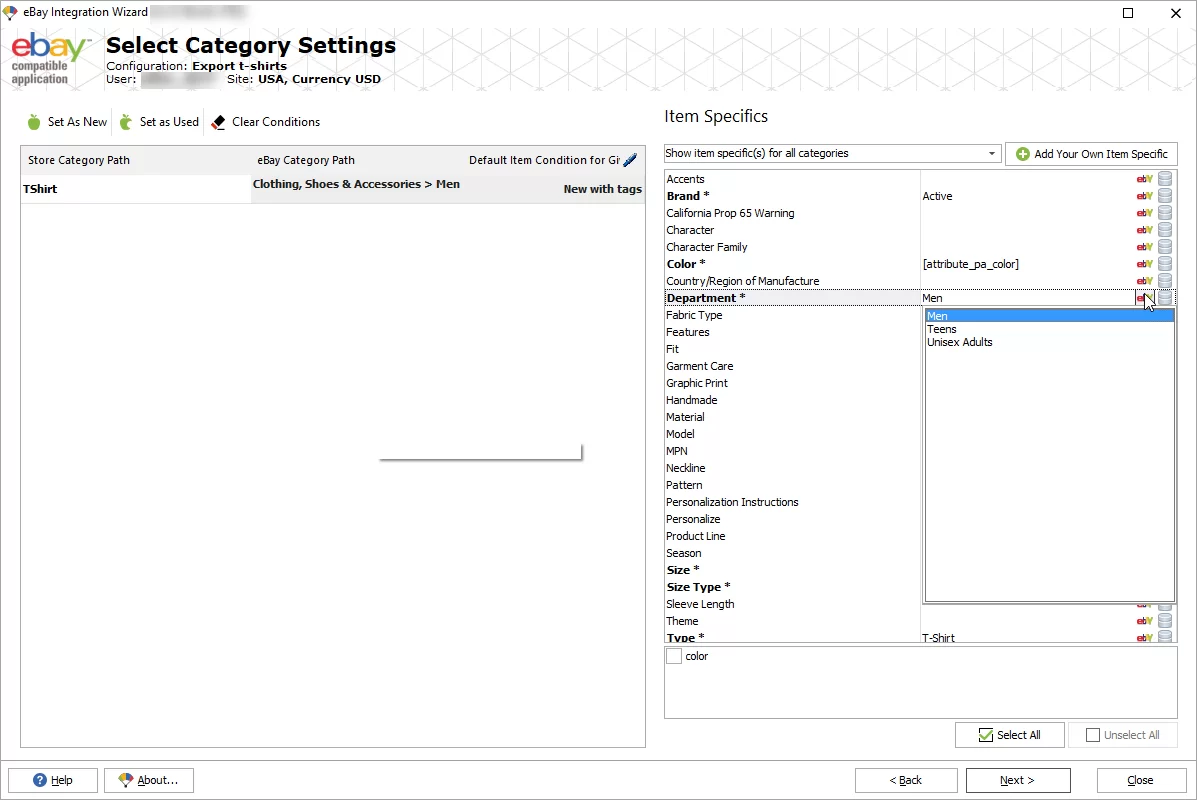Click the Set as Used apple icon
The image size is (1197, 800).
point(126,121)
